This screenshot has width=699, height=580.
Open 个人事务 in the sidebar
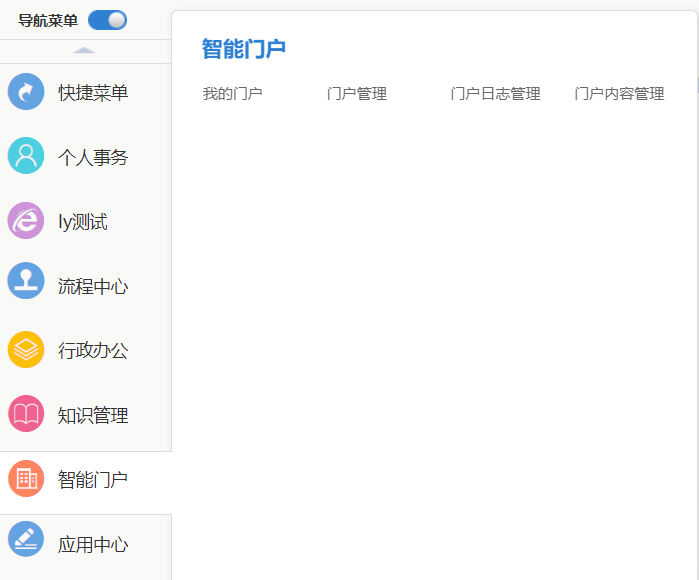tap(93, 157)
